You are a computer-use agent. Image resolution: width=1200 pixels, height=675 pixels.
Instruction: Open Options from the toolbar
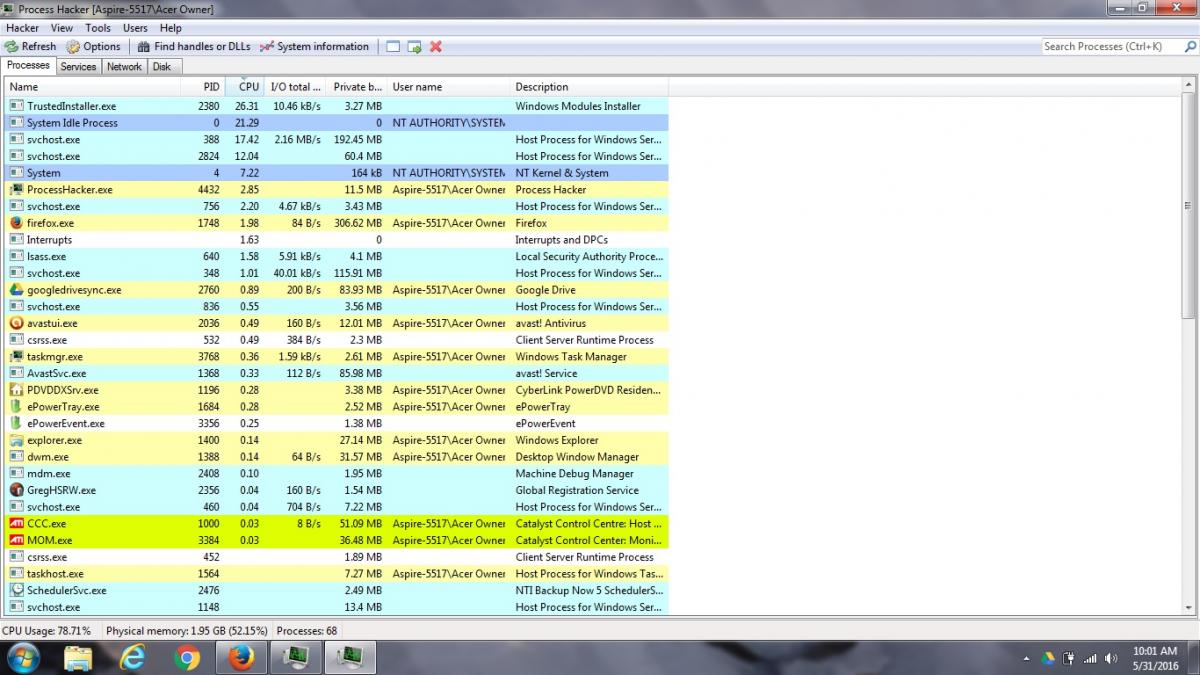point(93,46)
